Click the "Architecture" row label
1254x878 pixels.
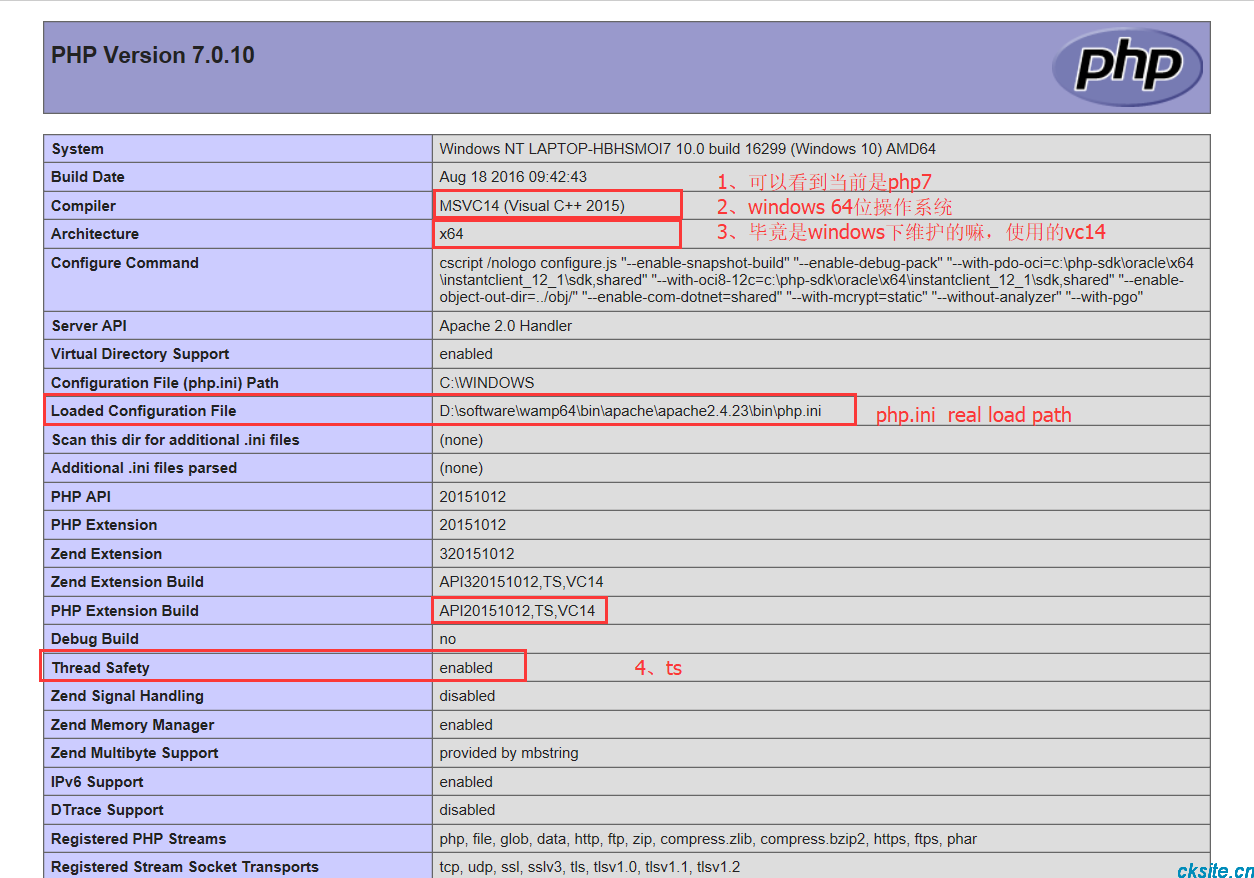95,234
